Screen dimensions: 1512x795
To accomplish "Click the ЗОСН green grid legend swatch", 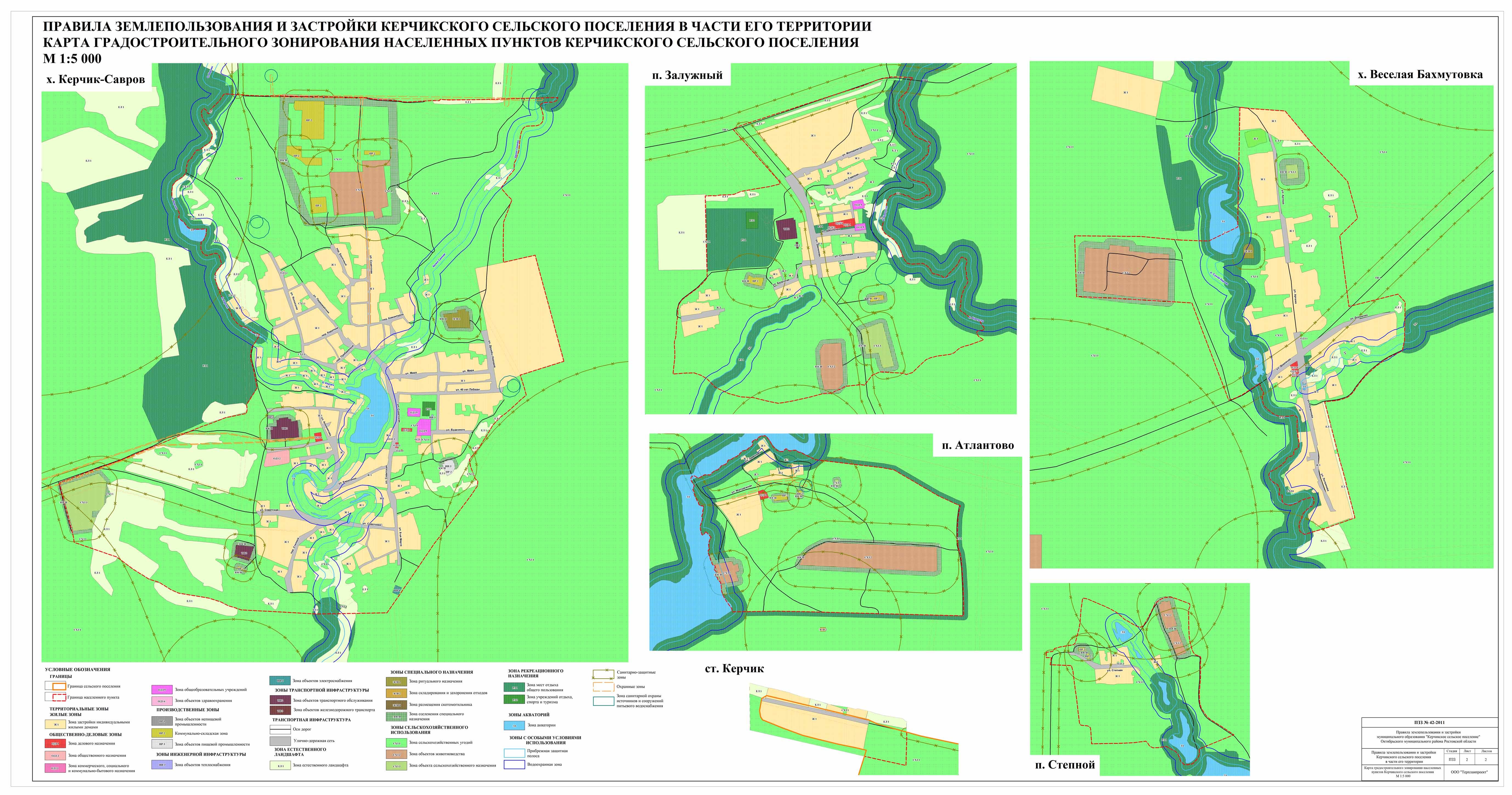I will click(x=396, y=716).
